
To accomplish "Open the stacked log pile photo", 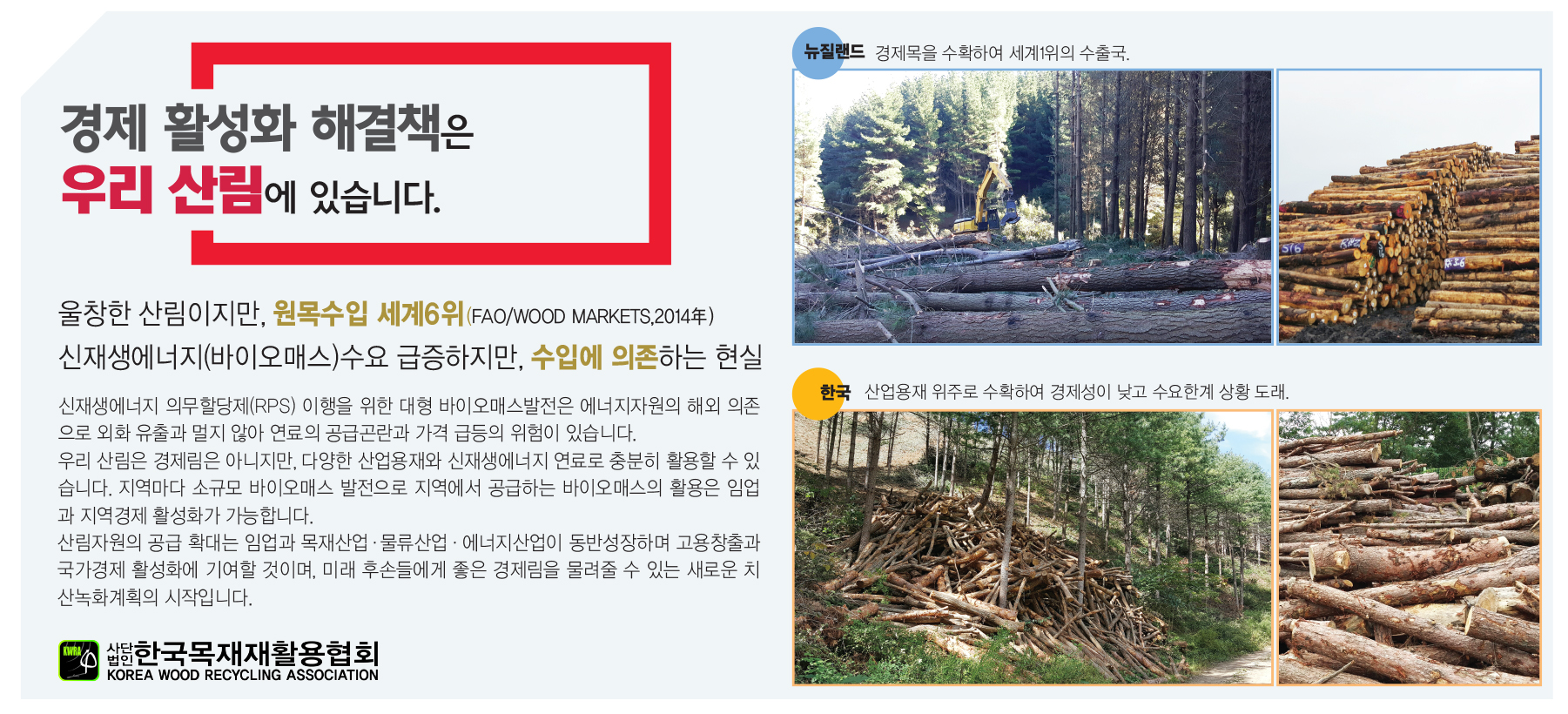I will pyautogui.click(x=1409, y=207).
